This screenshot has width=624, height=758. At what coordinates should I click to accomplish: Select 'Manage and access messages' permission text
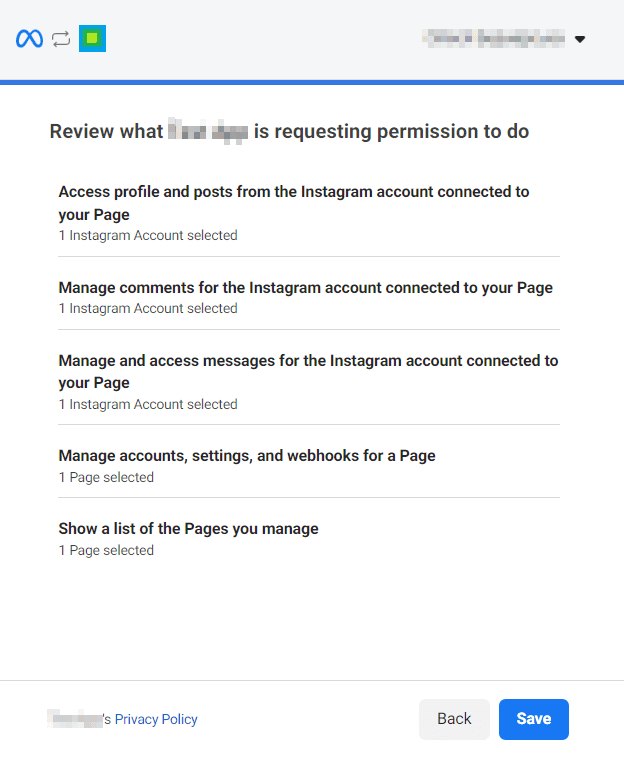[x=308, y=371]
